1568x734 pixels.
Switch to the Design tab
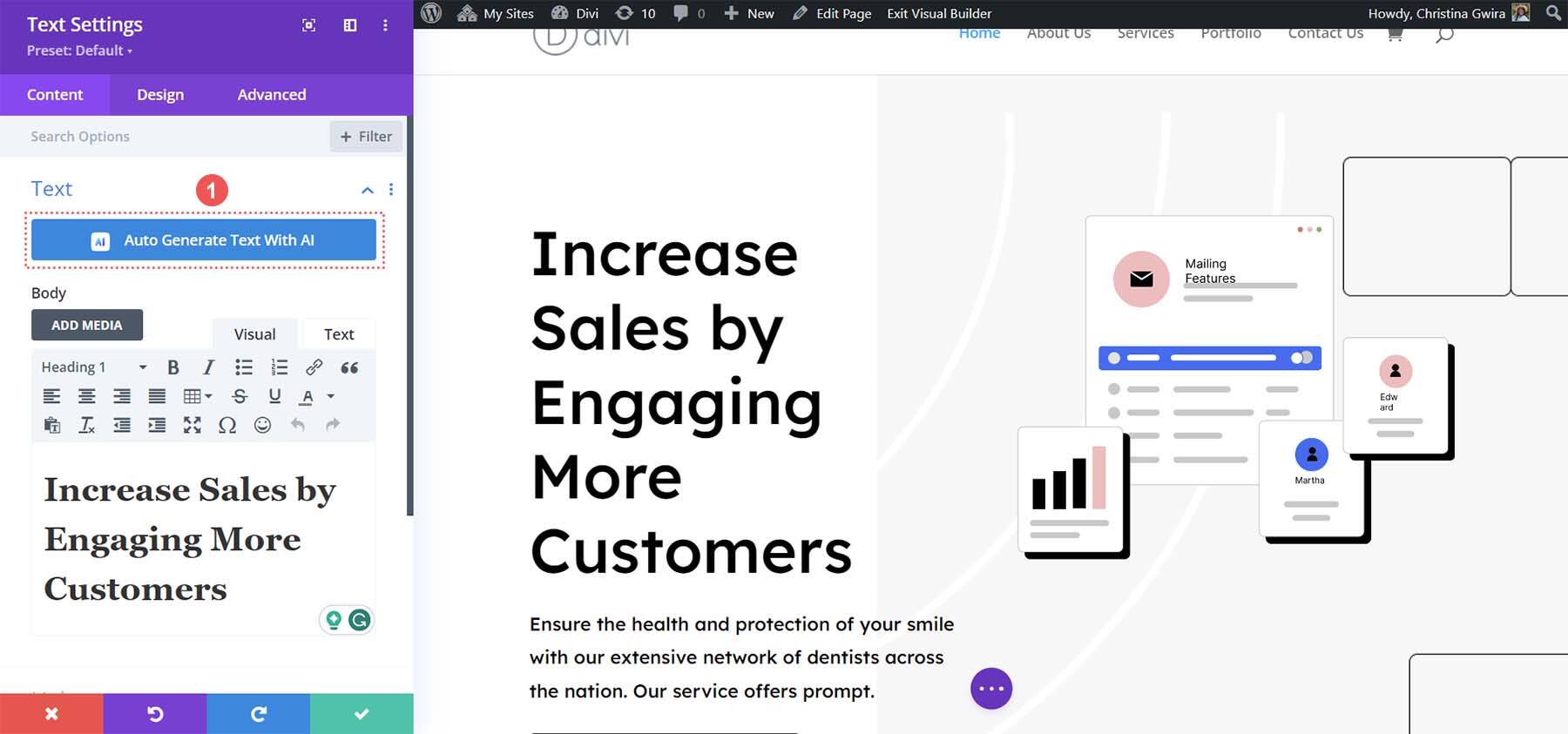(160, 95)
